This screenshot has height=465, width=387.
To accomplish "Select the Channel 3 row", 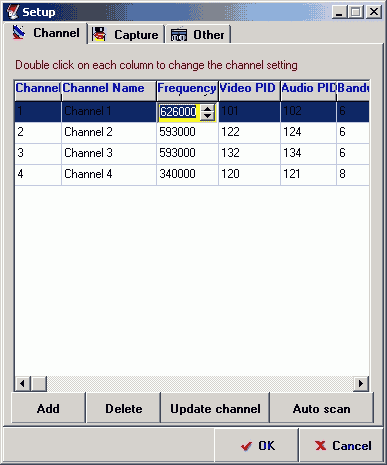I will [x=192, y=153].
